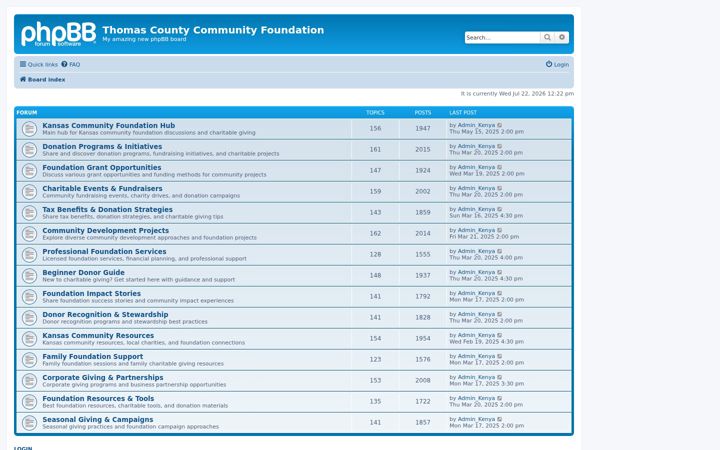Click the forum icon beside Foundation Grant Opportunities
Viewport: 720px width, 450px height.
[x=29, y=171]
